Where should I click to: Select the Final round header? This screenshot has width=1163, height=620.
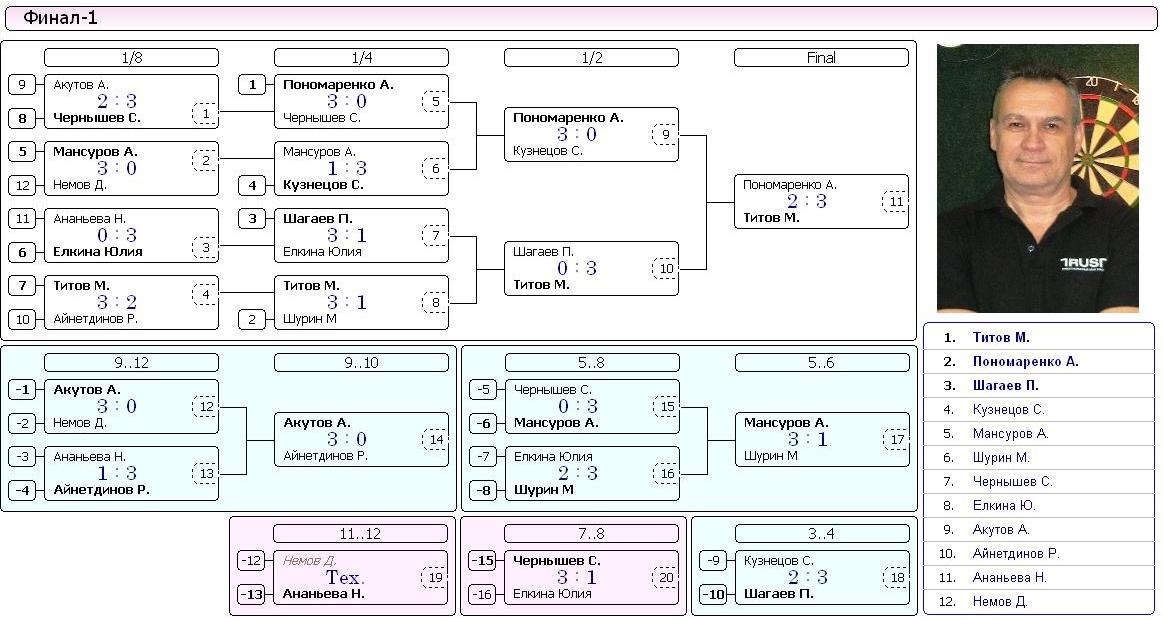[821, 58]
